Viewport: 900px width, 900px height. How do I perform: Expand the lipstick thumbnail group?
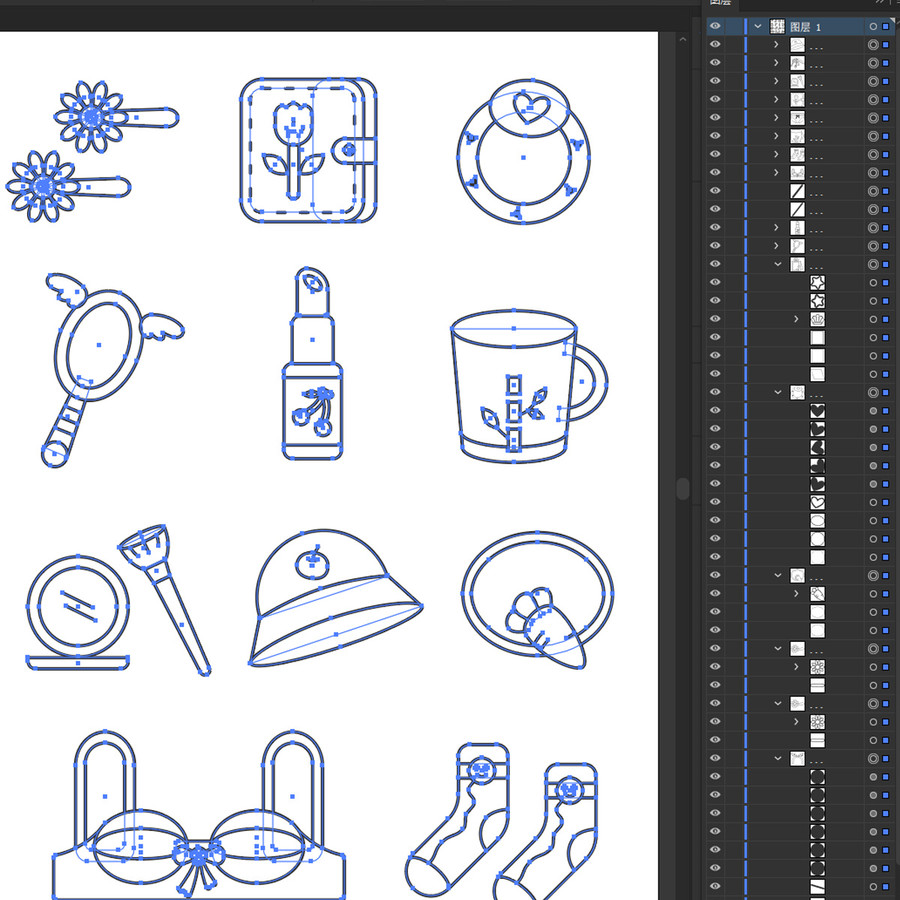tap(777, 227)
